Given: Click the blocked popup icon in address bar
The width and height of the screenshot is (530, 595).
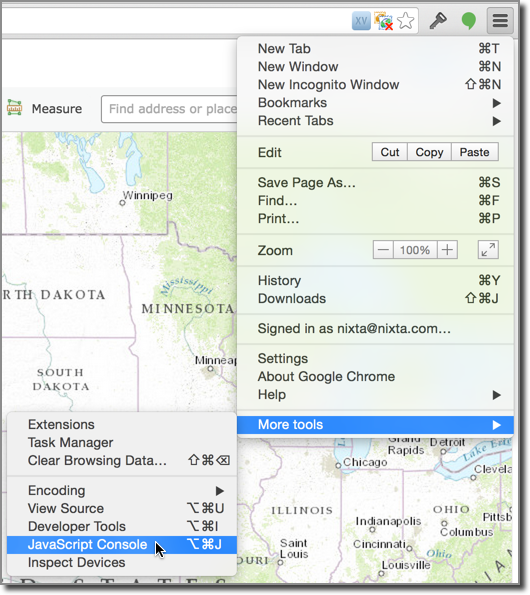Looking at the screenshot, I should click(x=383, y=20).
